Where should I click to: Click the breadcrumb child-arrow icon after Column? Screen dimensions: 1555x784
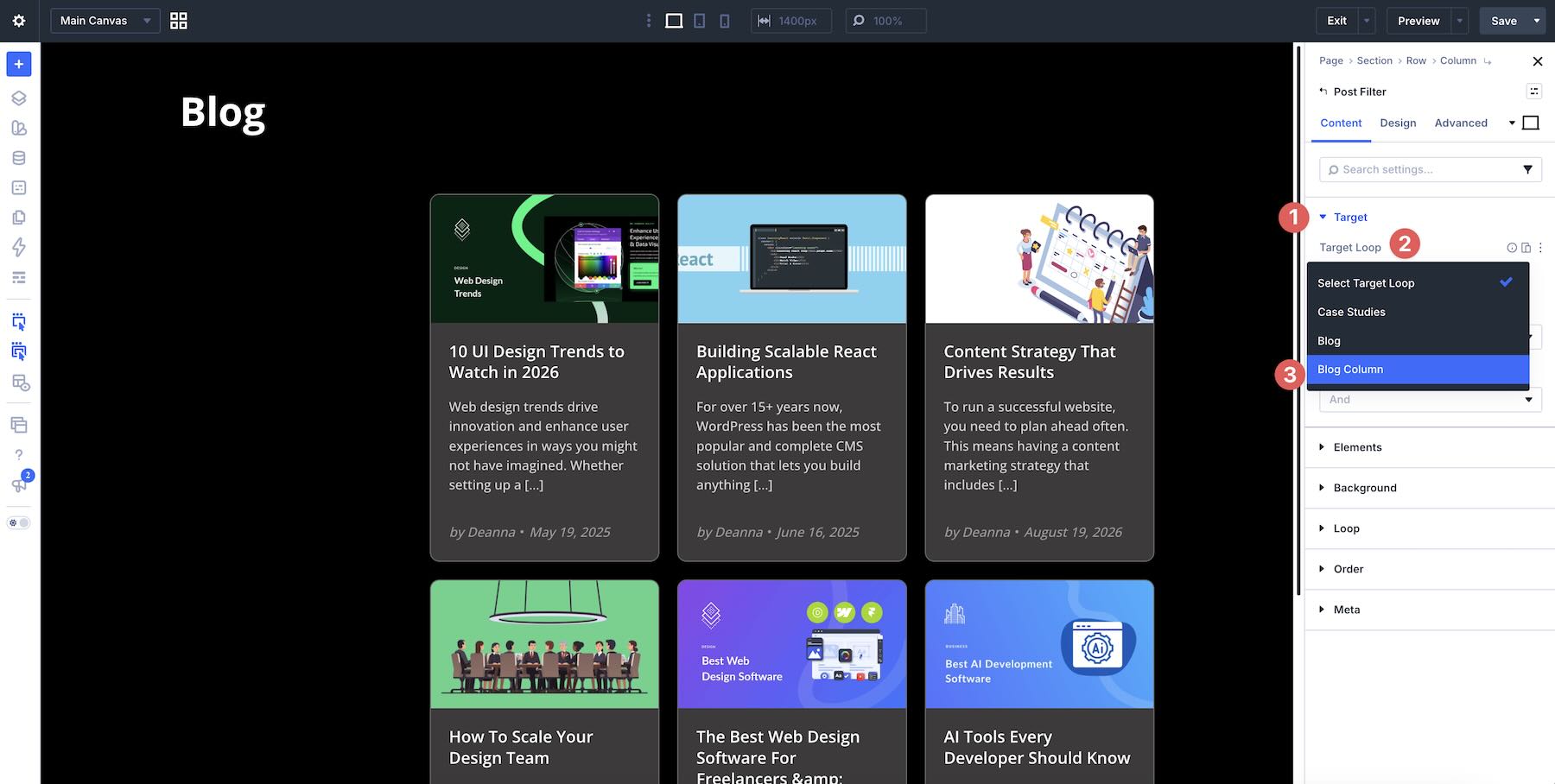(1487, 61)
